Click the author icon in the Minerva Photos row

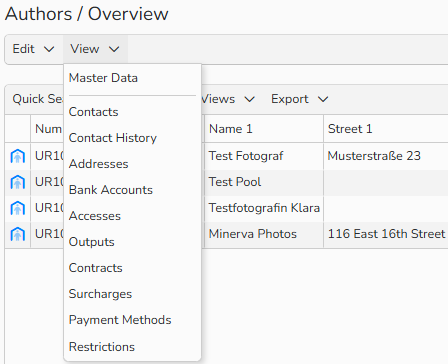pyautogui.click(x=18, y=234)
